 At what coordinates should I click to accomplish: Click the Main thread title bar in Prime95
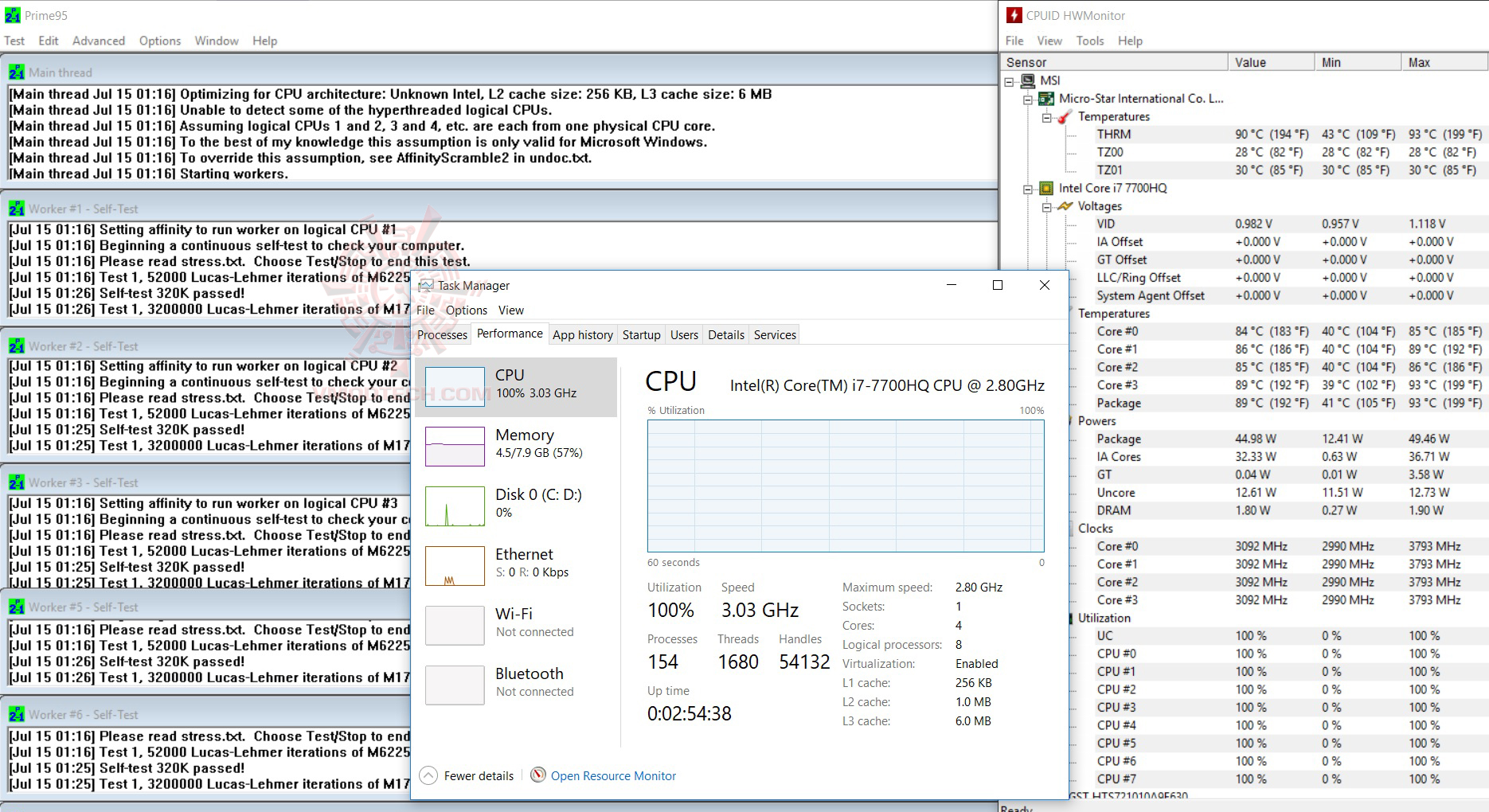click(499, 72)
